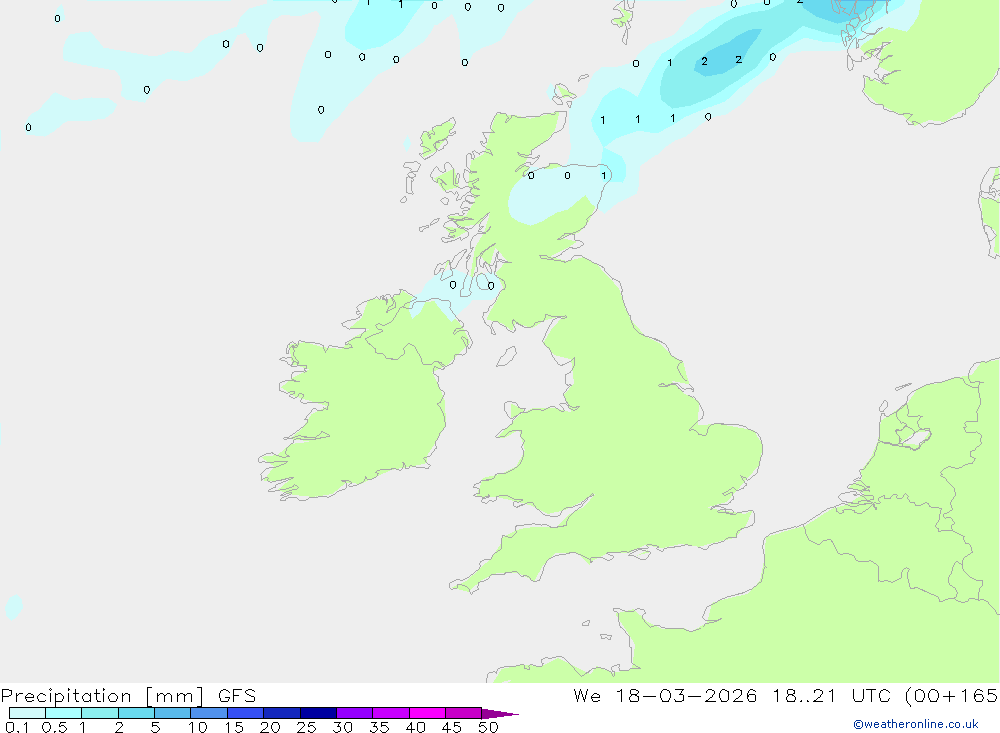1000x733 pixels.
Task: Select the 0.5–1 mm legend color swatch
Action: 63,713
